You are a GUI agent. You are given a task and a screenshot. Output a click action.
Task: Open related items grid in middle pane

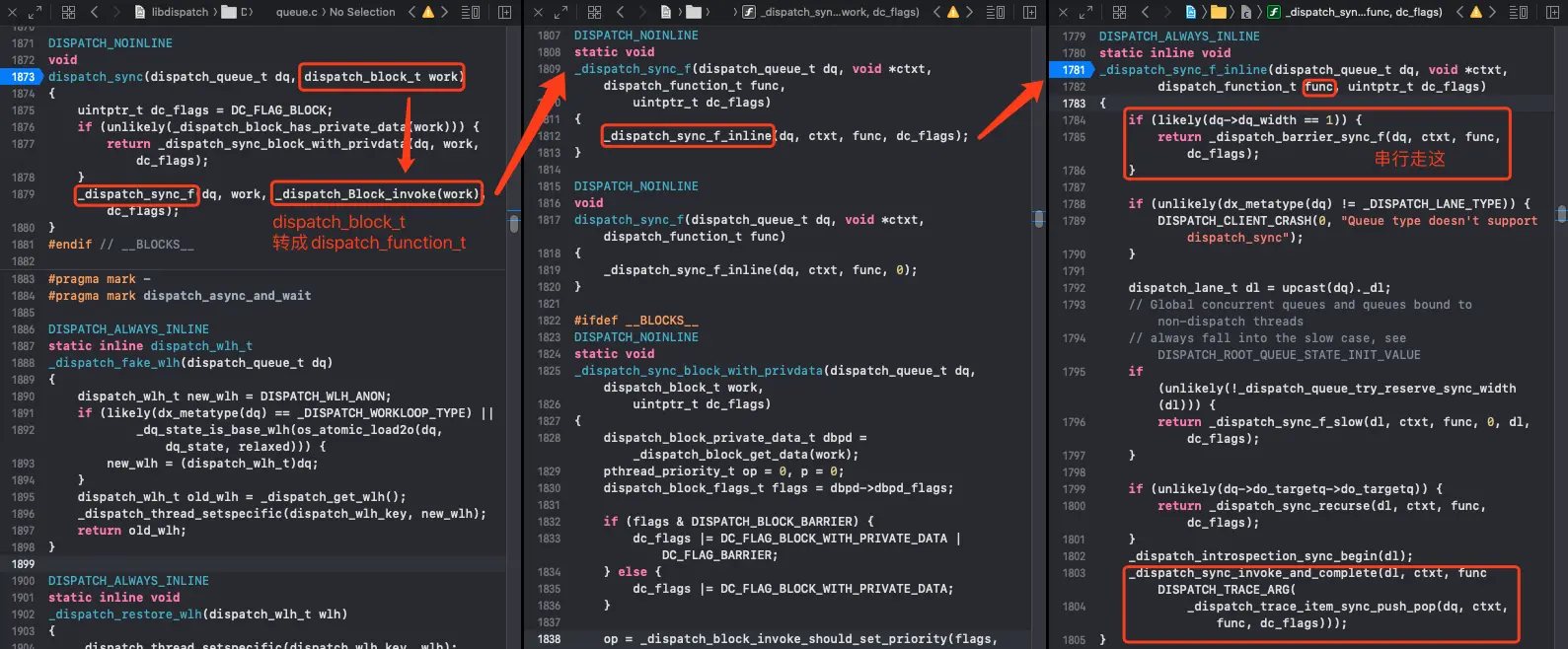(x=594, y=12)
